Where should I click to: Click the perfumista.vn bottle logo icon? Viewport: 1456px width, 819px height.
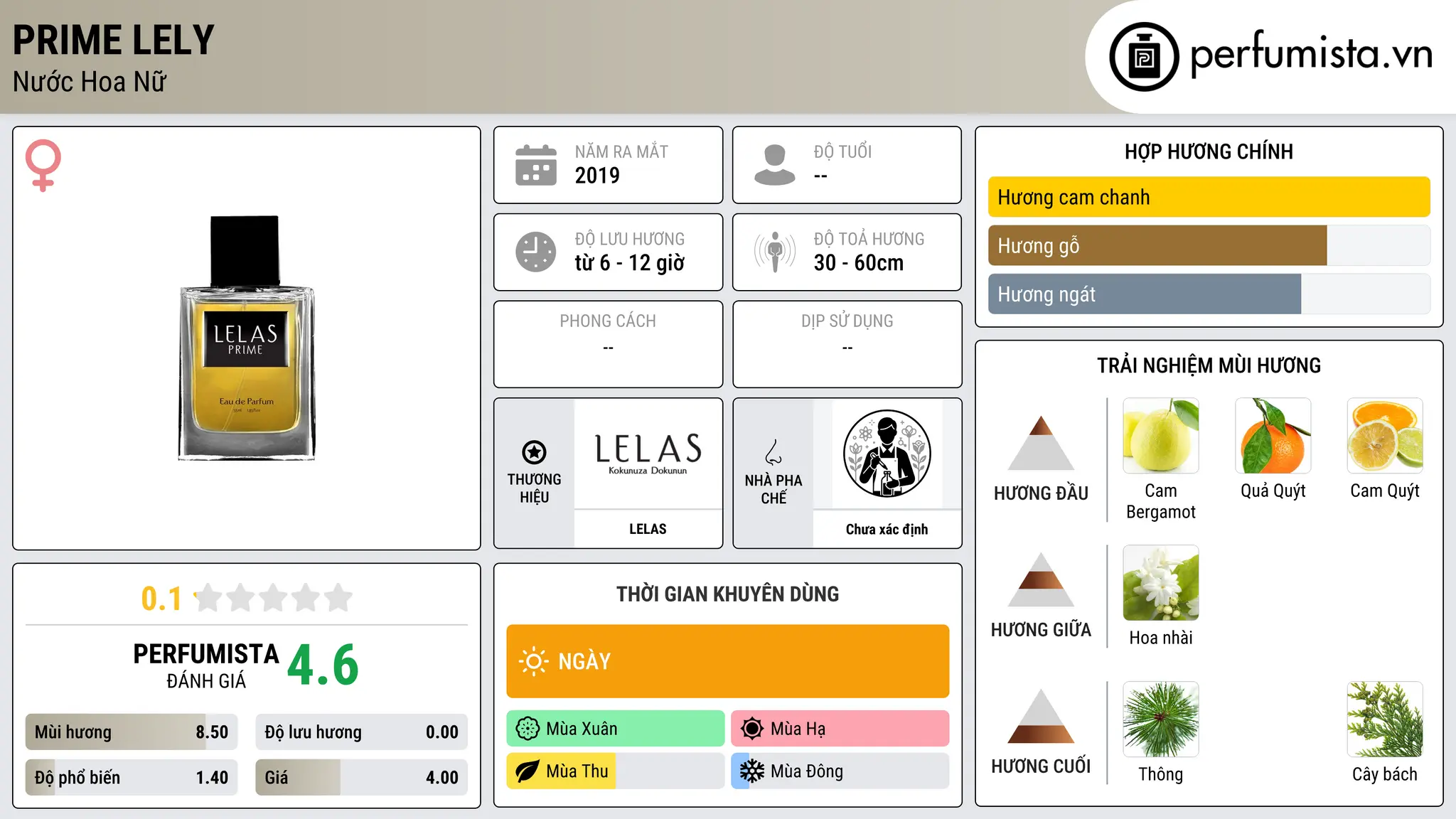[x=1144, y=57]
